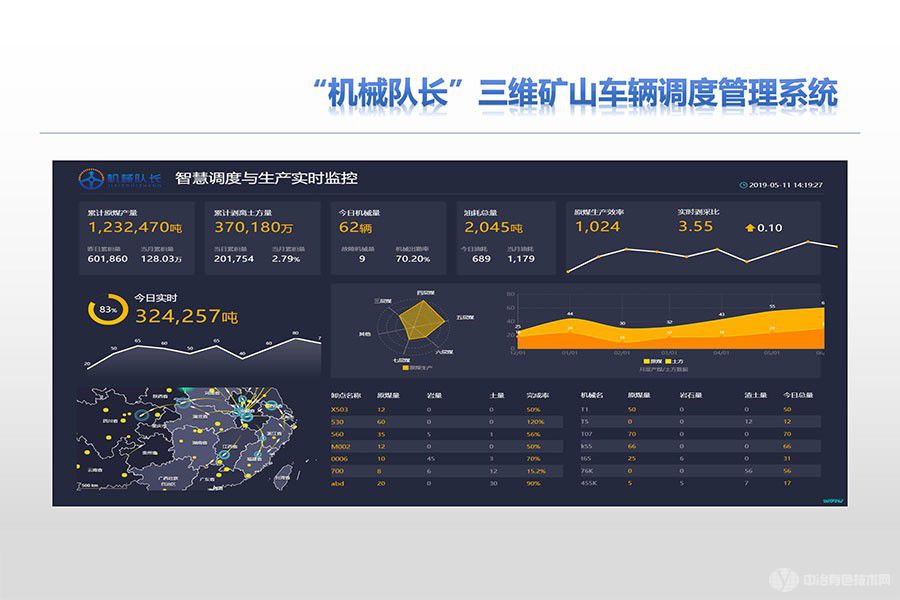The image size is (900, 600).
Task: Click the 1,024 efficiency value
Action: point(598,227)
